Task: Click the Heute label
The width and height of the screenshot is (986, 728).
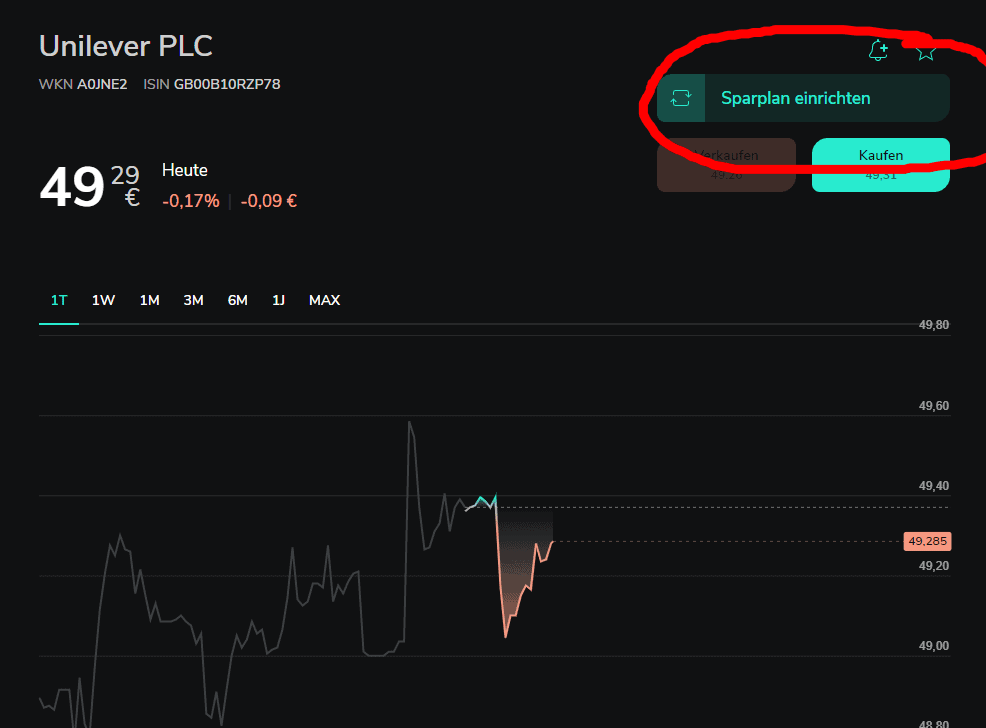Action: tap(185, 170)
